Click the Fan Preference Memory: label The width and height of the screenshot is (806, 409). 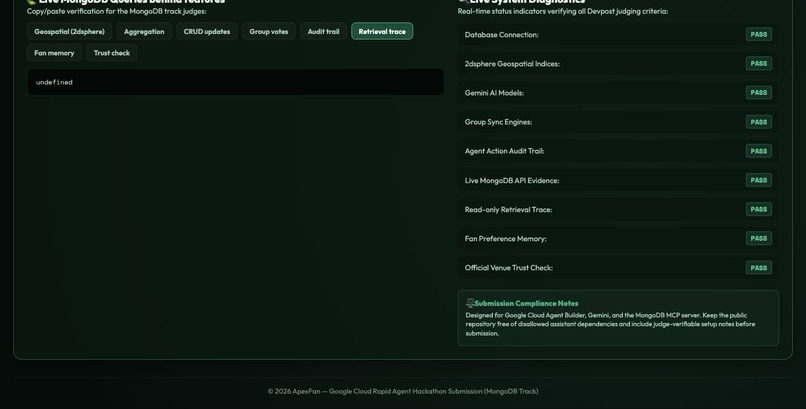pos(505,239)
